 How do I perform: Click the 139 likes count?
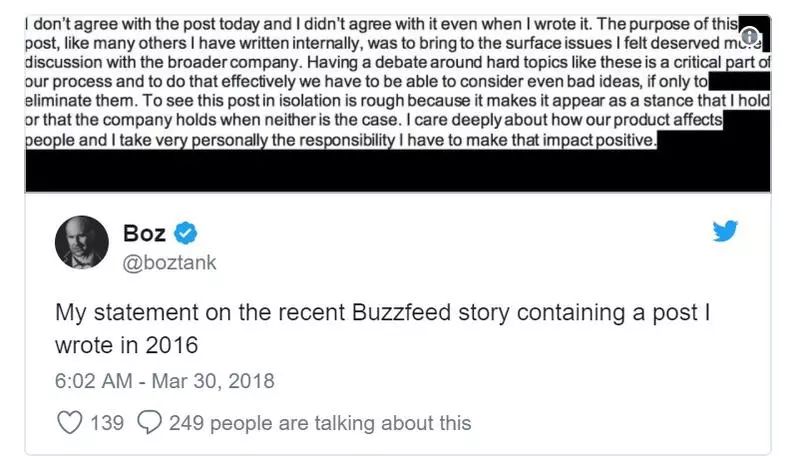pyautogui.click(x=107, y=422)
